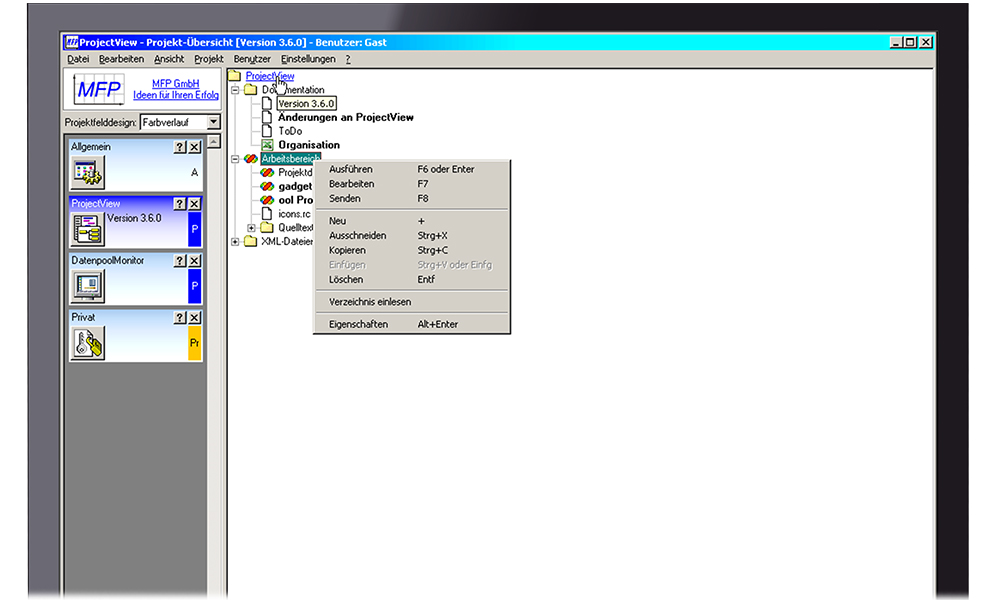Viewport: 1000px width, 600px height.
Task: Click the blue P swatch on DatenpoolMonitor panel
Action: point(195,286)
